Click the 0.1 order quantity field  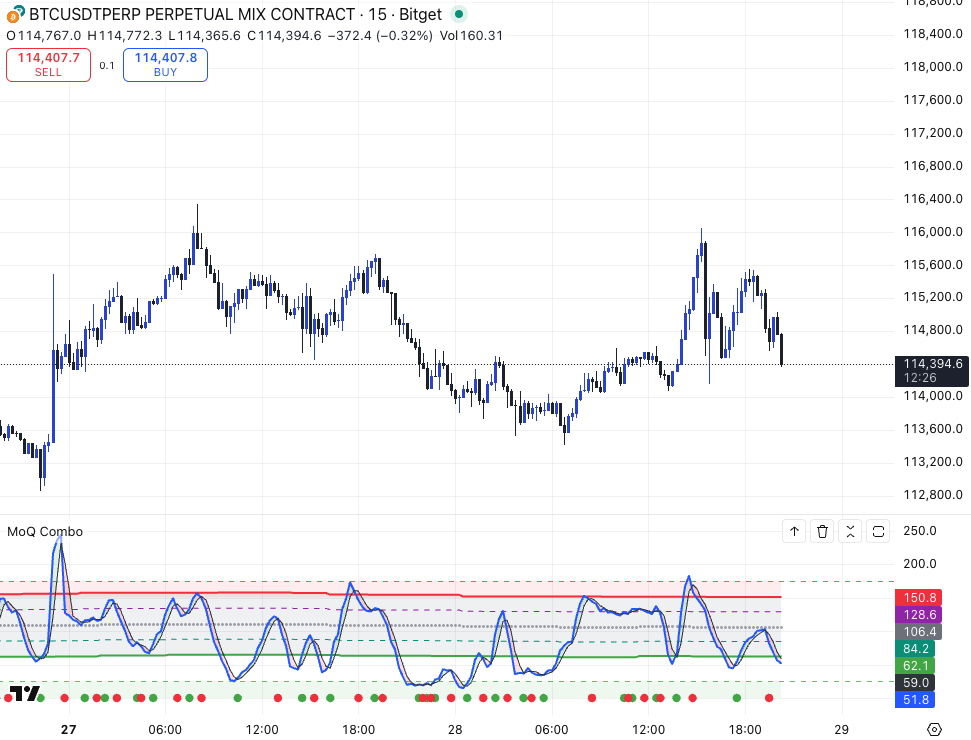(107, 66)
